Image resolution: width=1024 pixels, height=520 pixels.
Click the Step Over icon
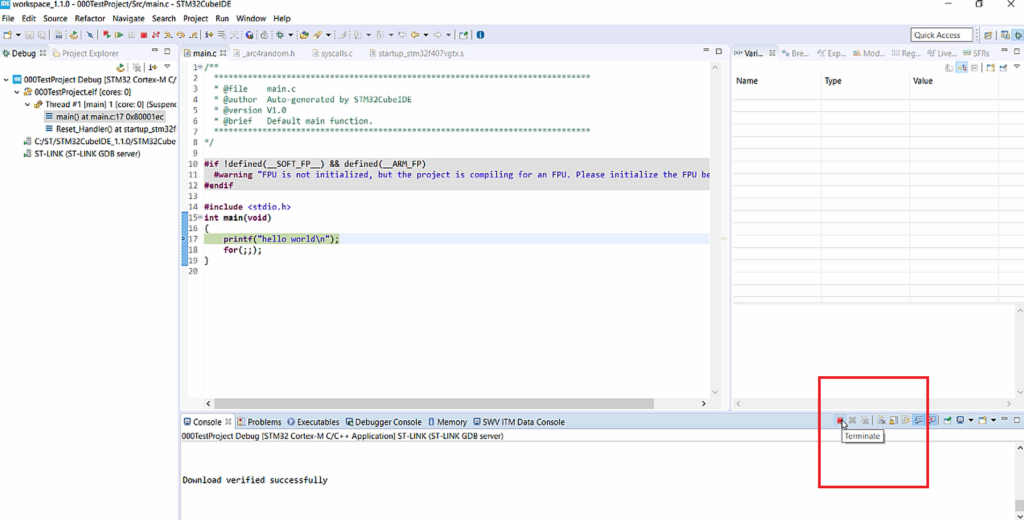[180, 35]
